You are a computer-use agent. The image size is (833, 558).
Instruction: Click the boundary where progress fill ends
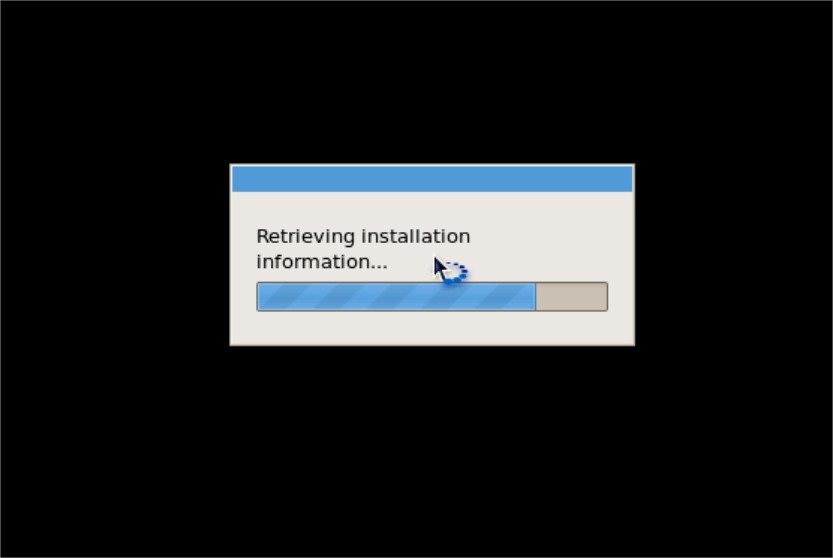[x=536, y=297]
